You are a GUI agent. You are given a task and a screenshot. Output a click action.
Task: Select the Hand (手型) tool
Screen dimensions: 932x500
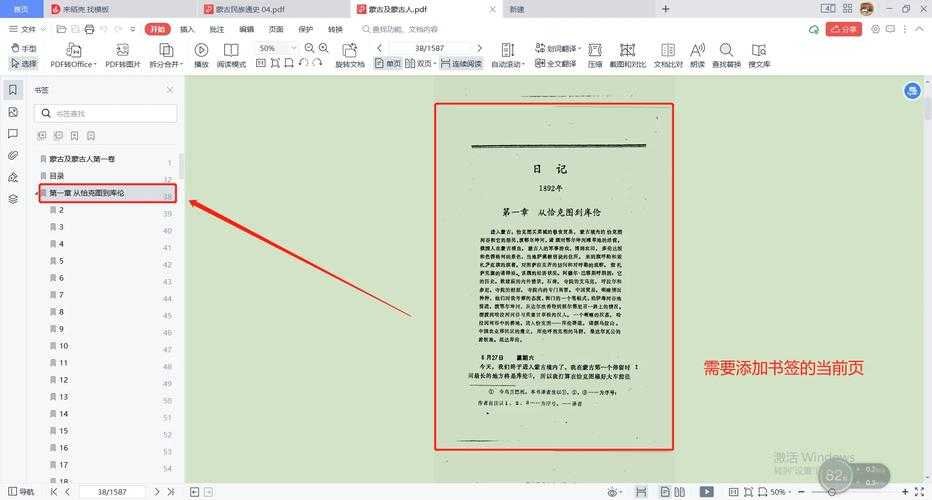coord(24,48)
